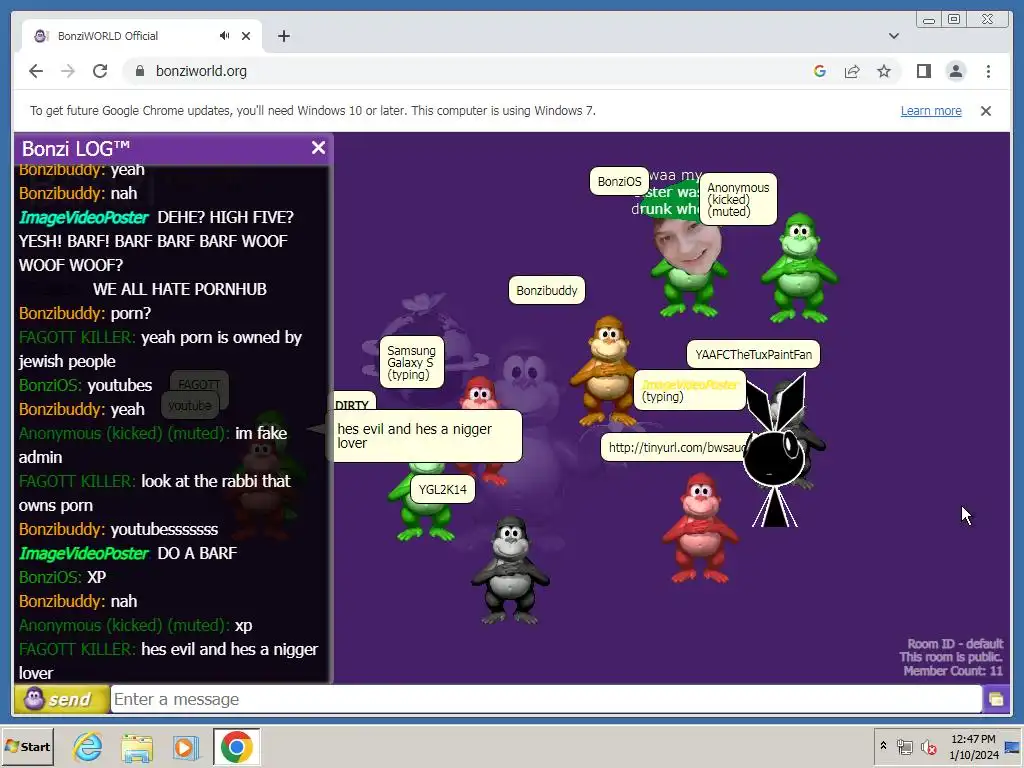The width and height of the screenshot is (1024, 768).
Task: Reload the bonziworld.org page
Action: tap(100, 71)
